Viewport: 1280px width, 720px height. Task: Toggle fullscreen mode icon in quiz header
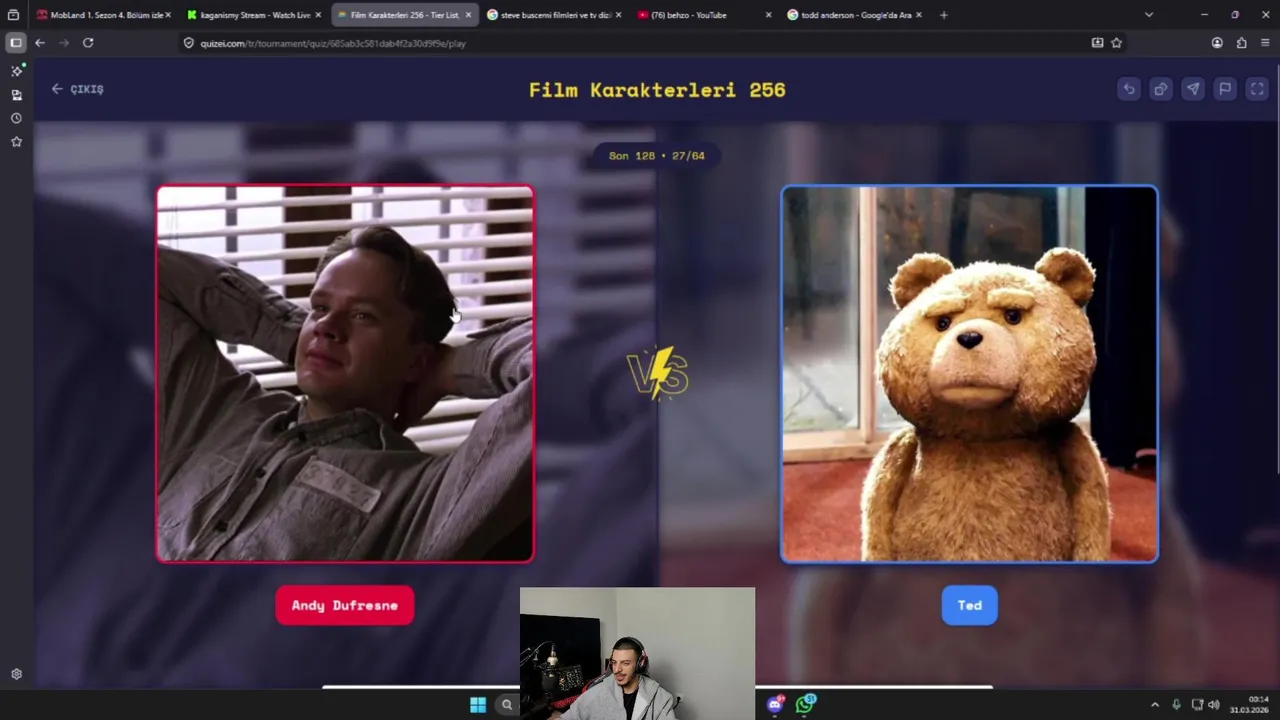tap(1257, 89)
